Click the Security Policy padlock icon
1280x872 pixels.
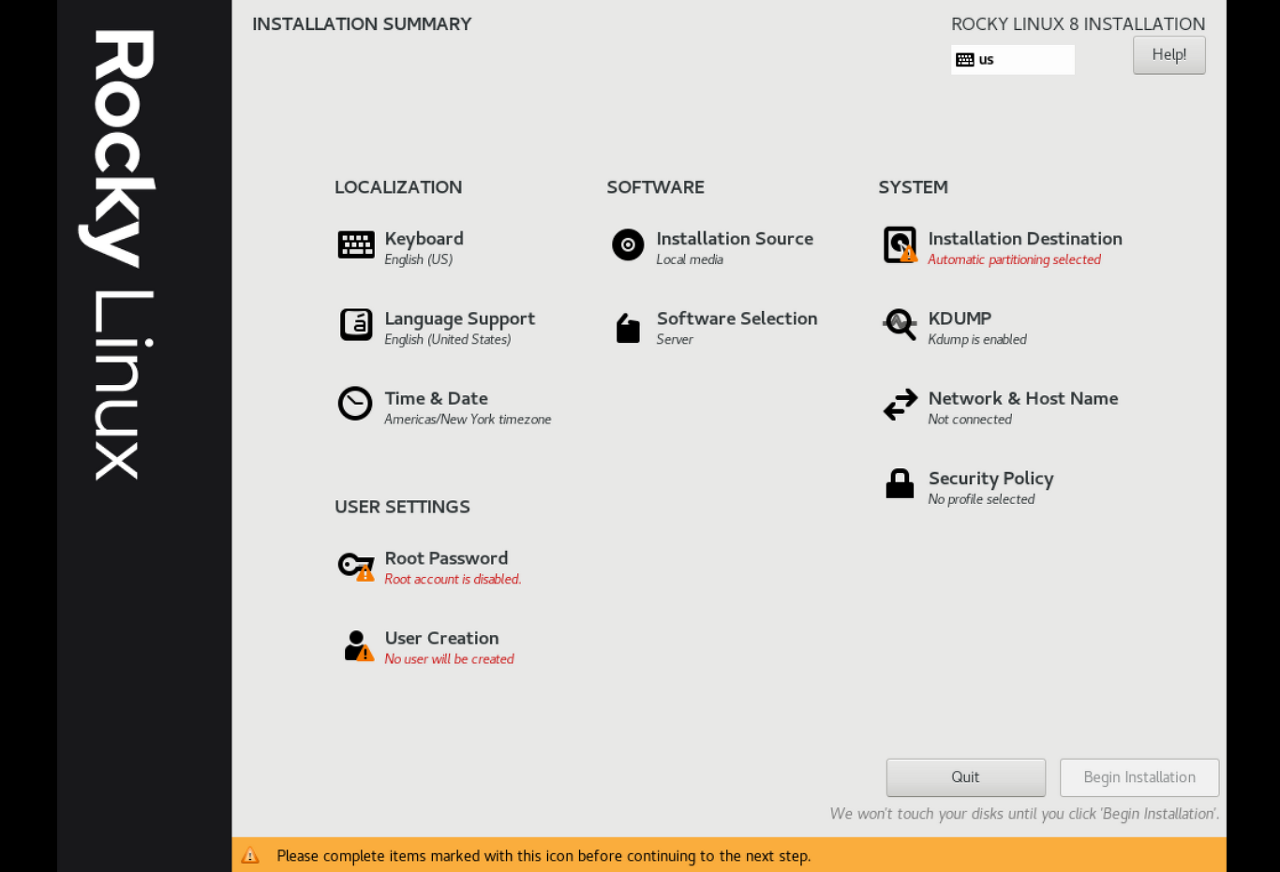[900, 484]
